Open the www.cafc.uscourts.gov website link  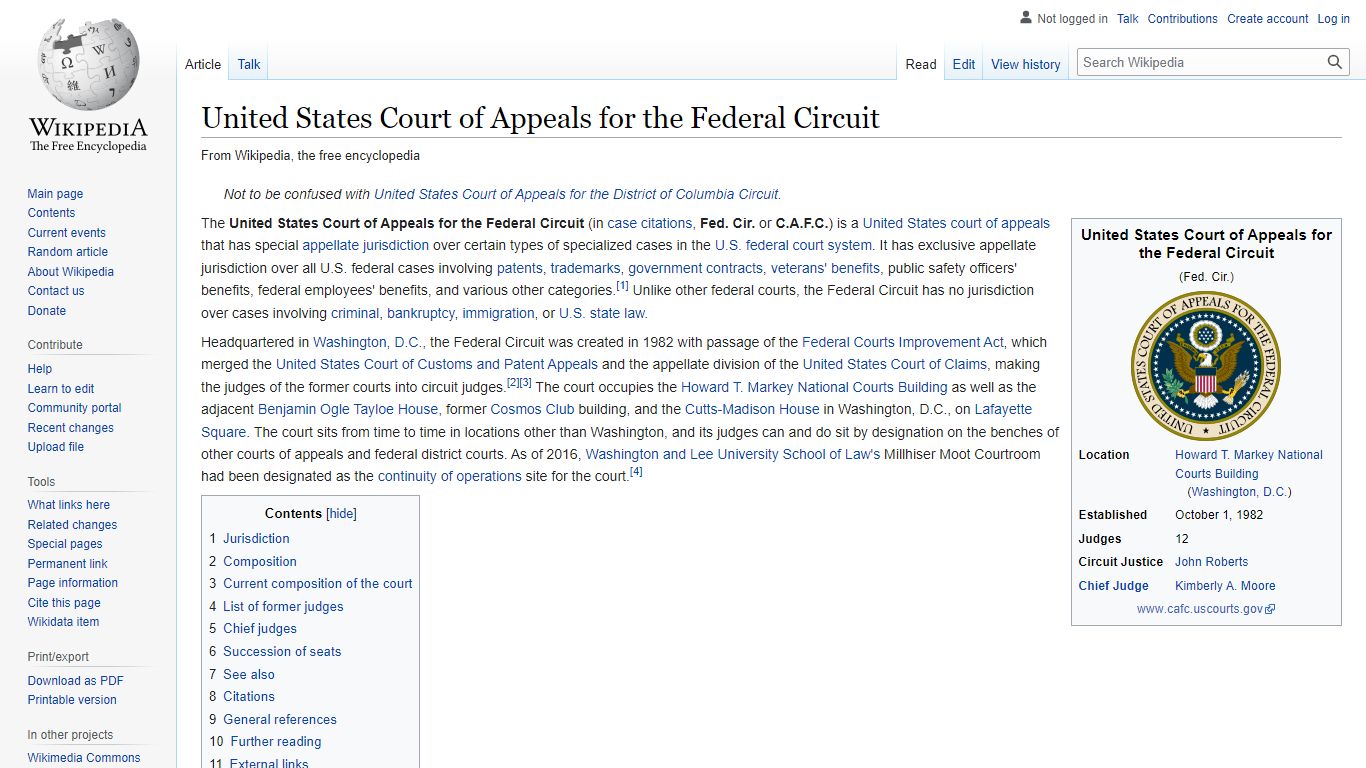[1200, 609]
